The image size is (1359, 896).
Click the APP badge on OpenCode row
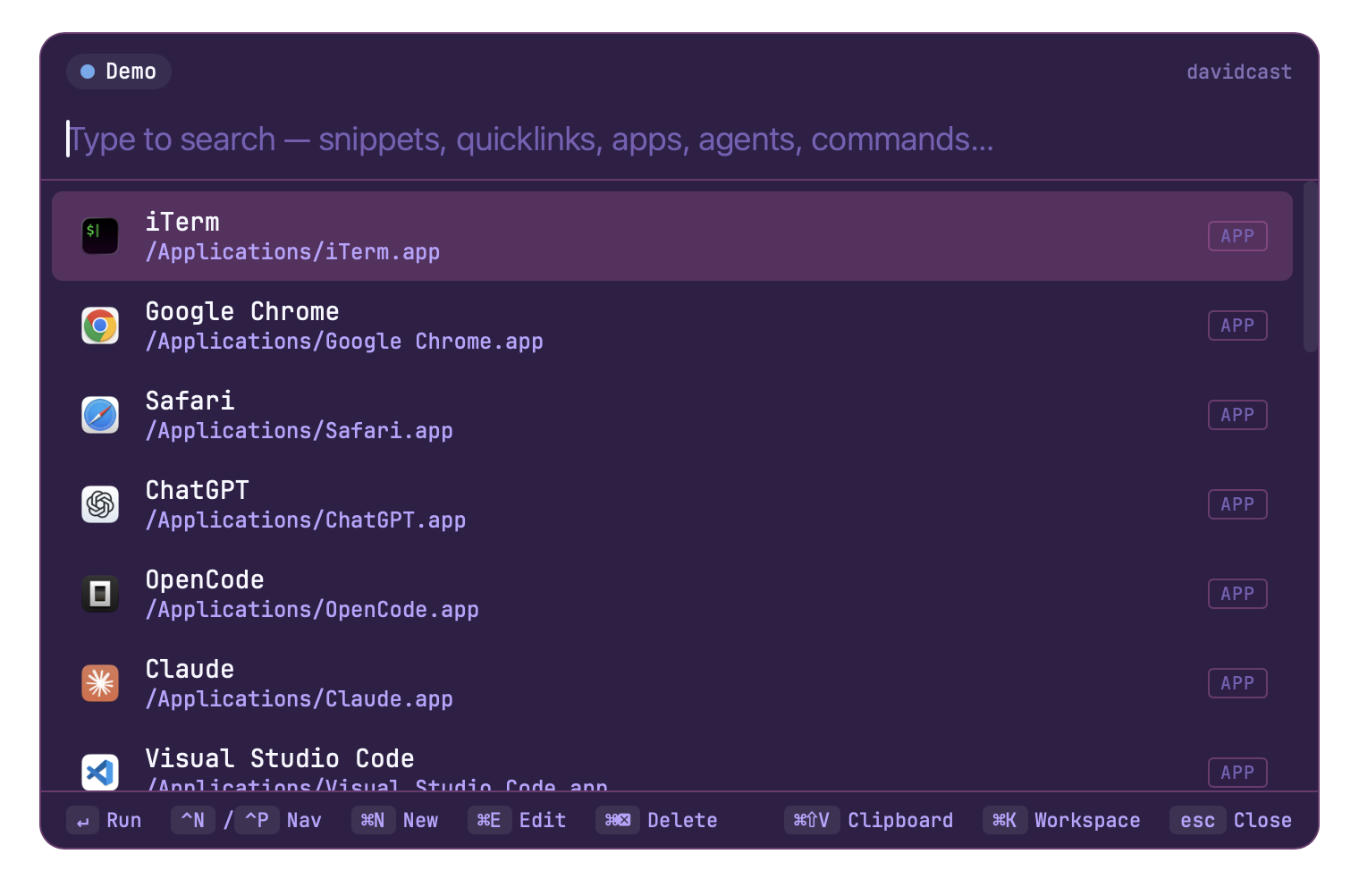[1237, 594]
